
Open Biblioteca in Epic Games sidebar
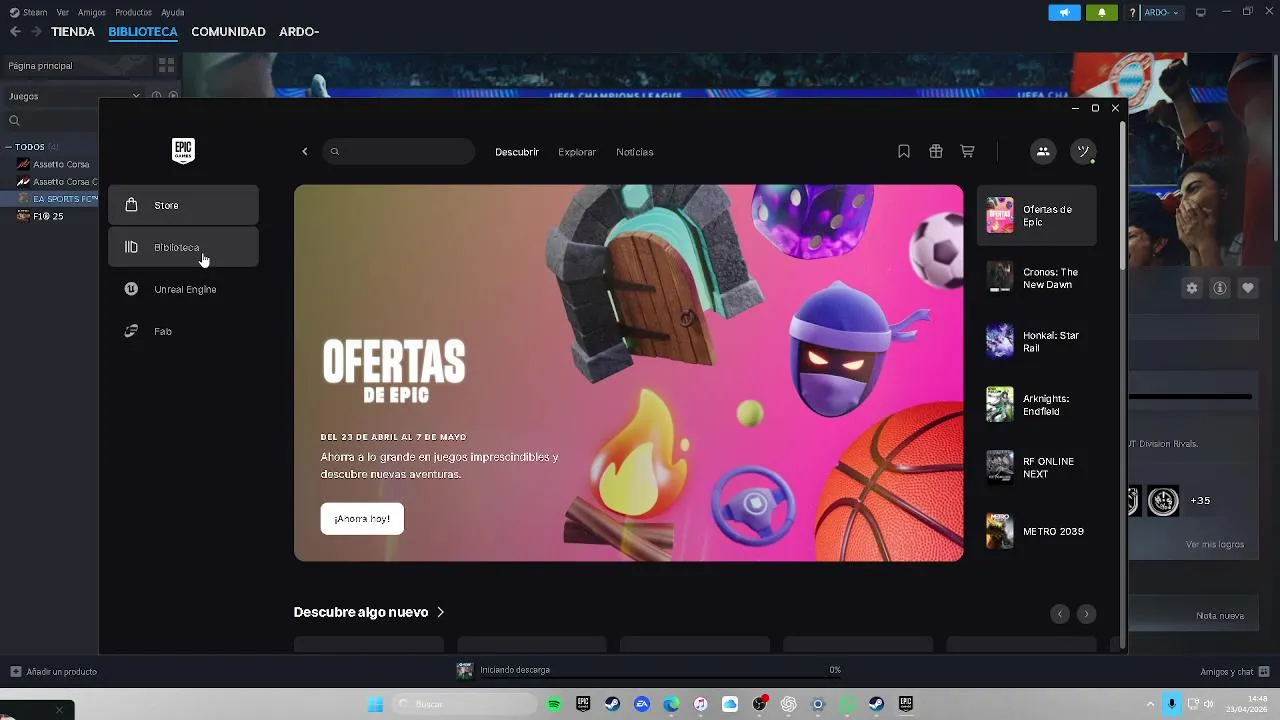point(183,247)
